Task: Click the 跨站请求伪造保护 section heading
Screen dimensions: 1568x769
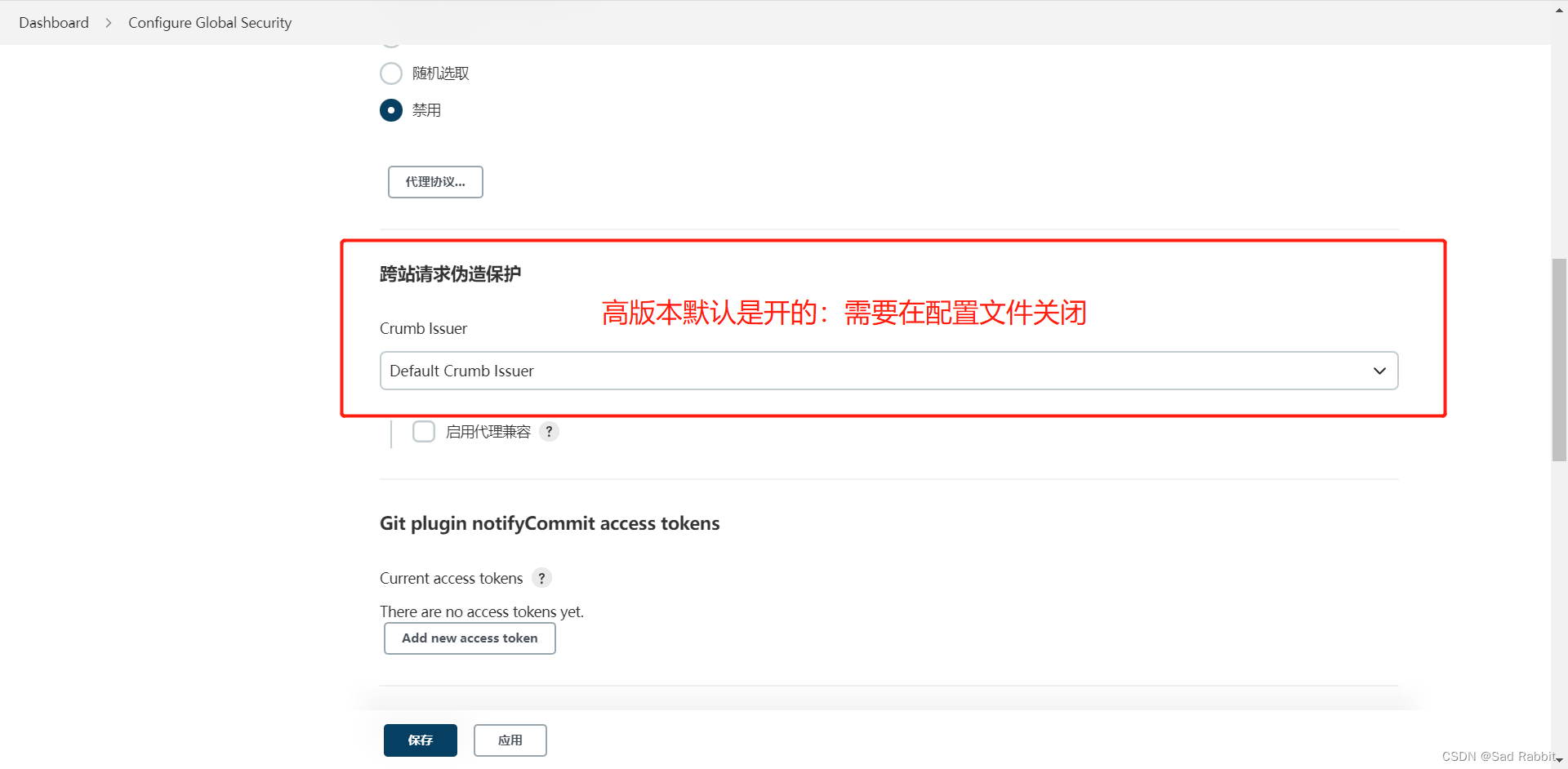Action: [450, 273]
